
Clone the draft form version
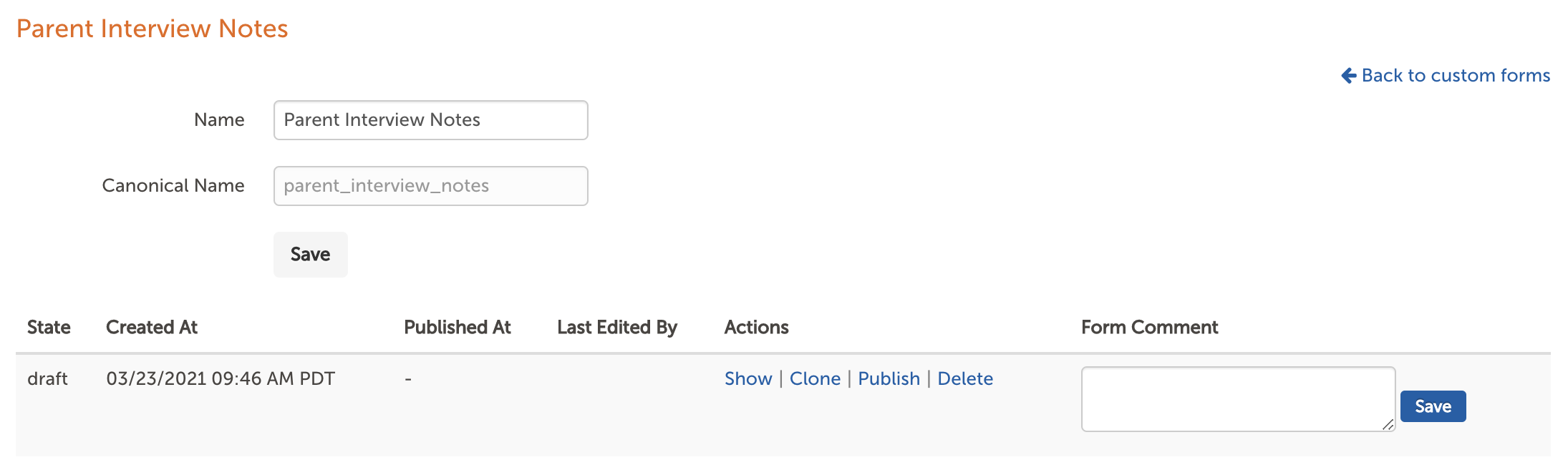[x=815, y=378]
